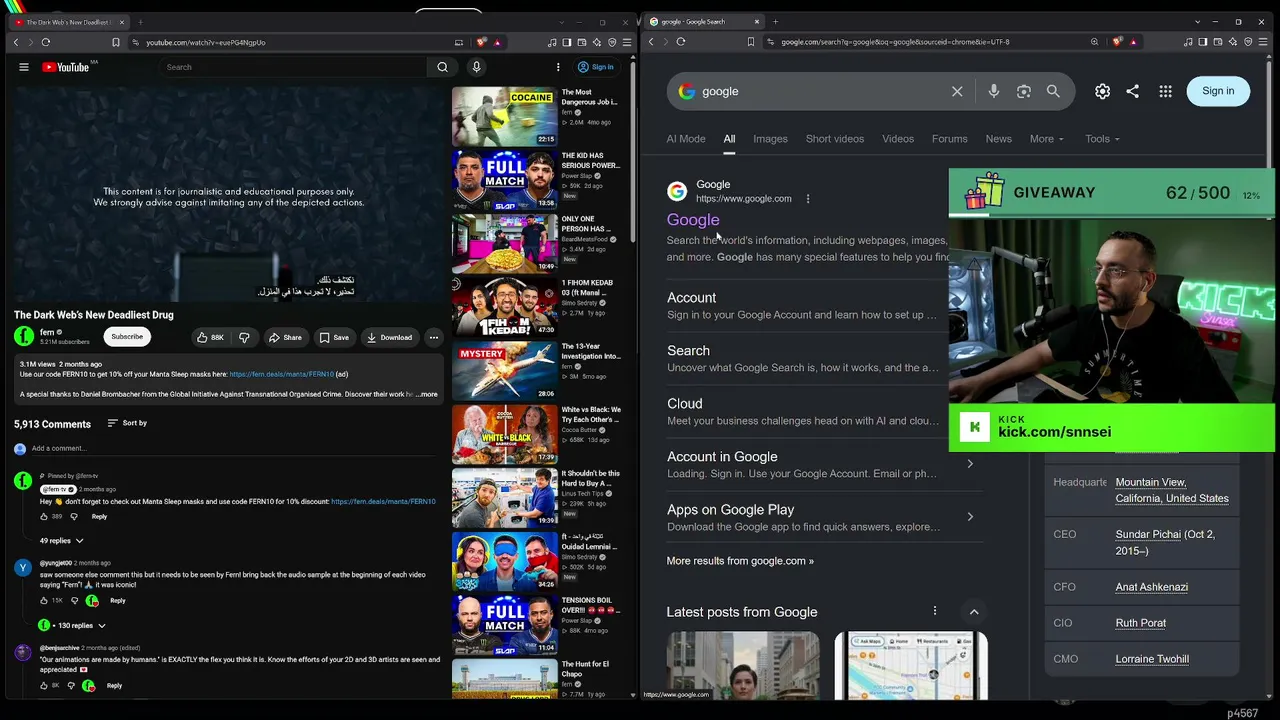Open the Latest posts three-dot menu

tap(935, 611)
